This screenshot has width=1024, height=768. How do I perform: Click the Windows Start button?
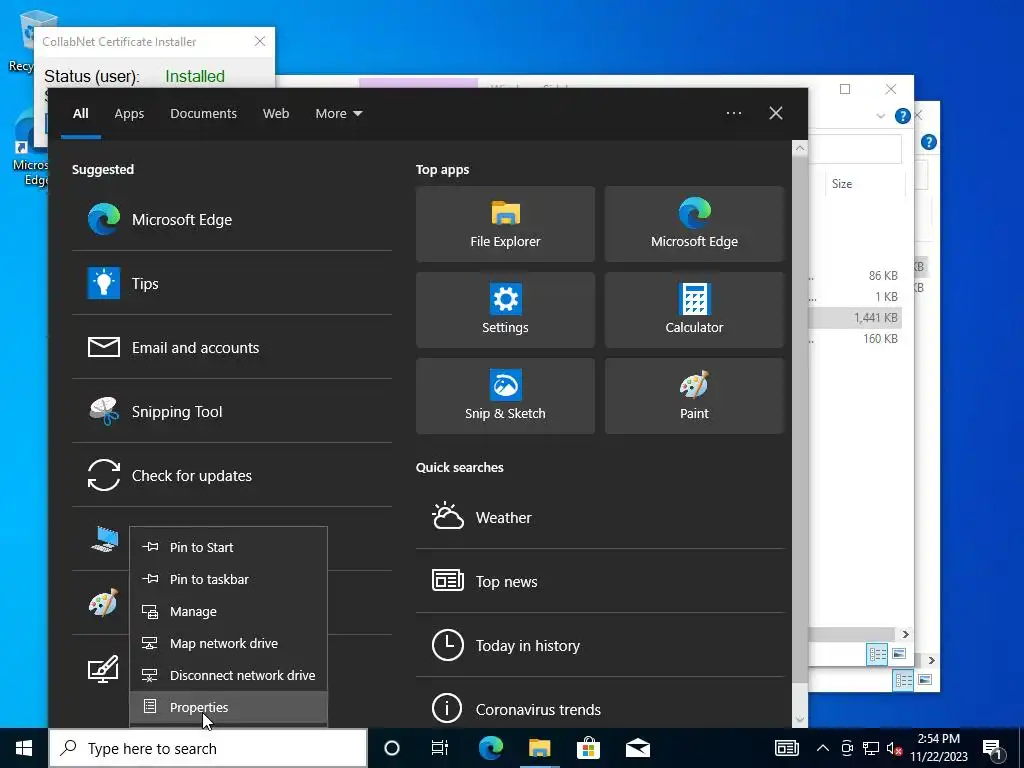24,748
